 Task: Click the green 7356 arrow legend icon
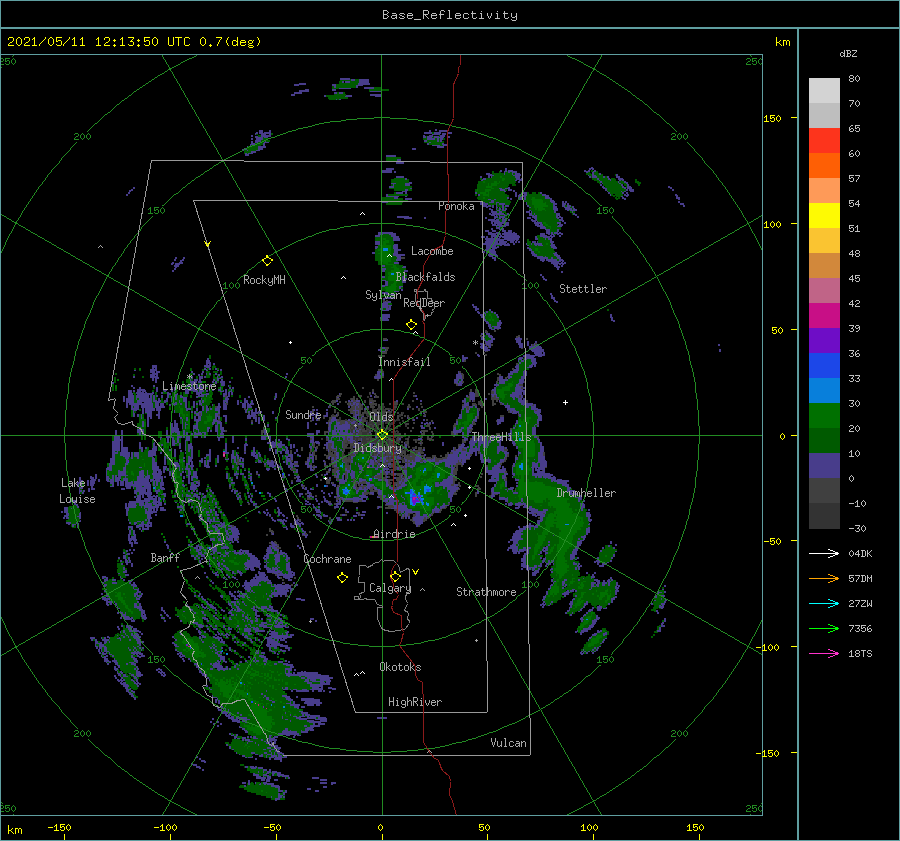pyautogui.click(x=824, y=628)
